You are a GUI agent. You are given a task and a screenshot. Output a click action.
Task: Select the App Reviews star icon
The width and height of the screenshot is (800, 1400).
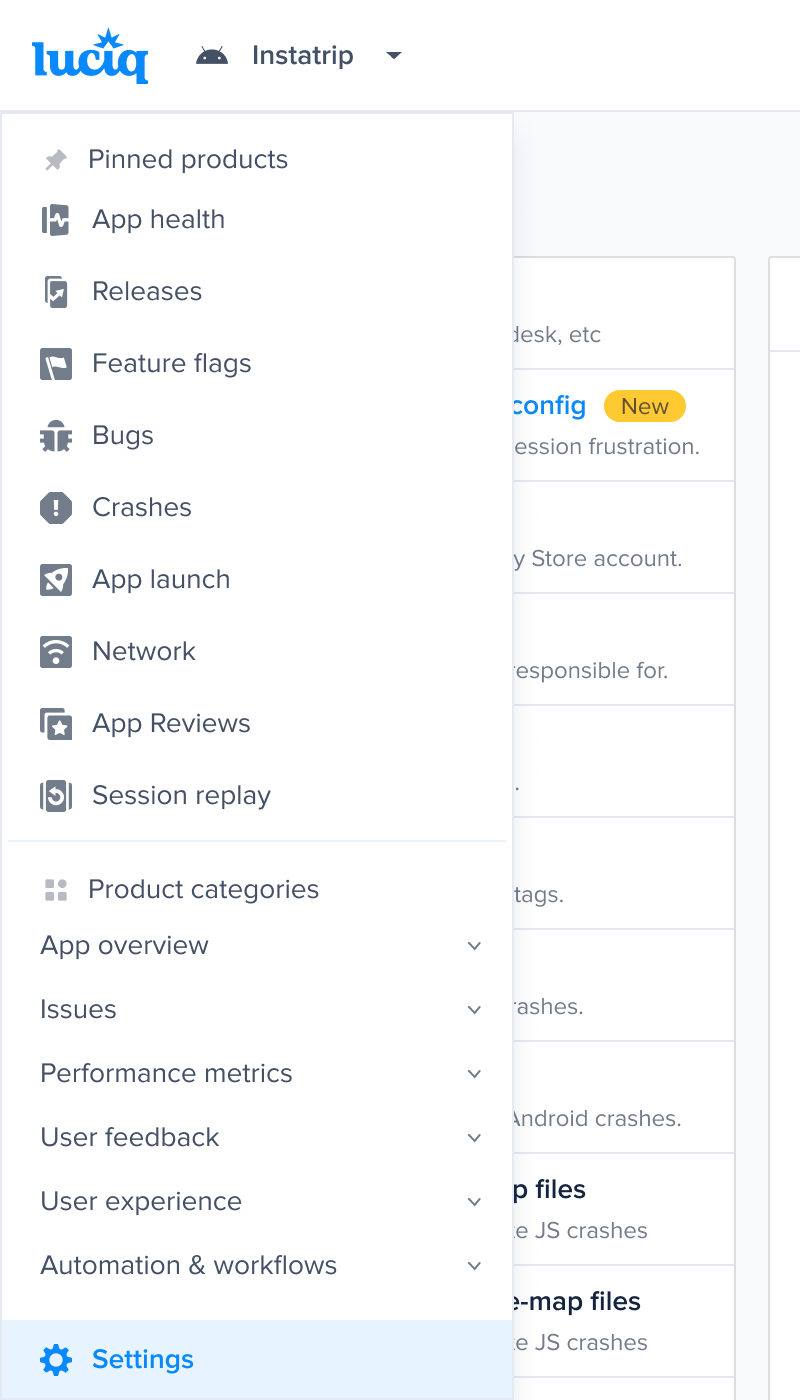(x=56, y=724)
